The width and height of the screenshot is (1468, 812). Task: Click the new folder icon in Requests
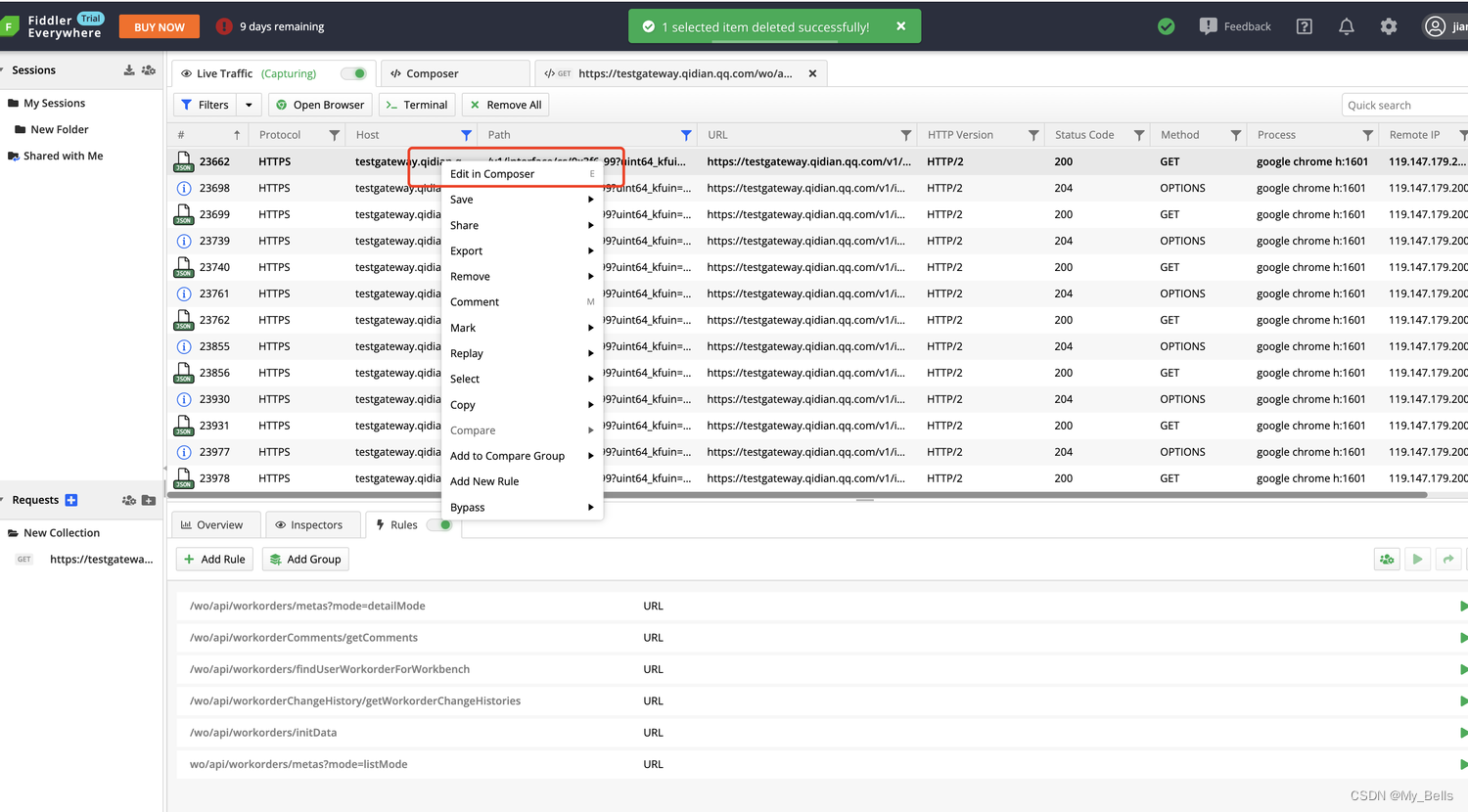click(149, 500)
